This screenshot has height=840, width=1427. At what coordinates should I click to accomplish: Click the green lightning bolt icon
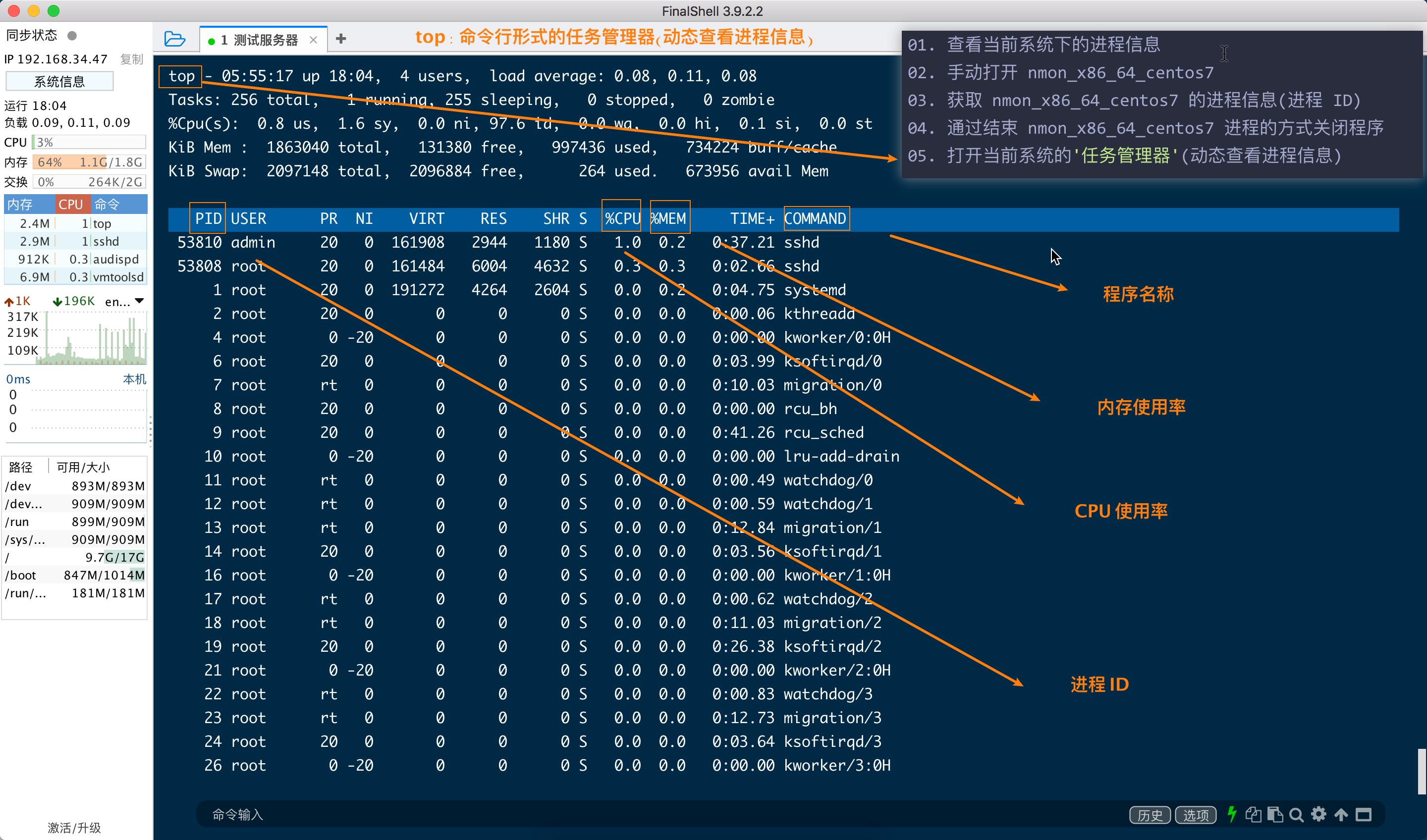[1231, 815]
